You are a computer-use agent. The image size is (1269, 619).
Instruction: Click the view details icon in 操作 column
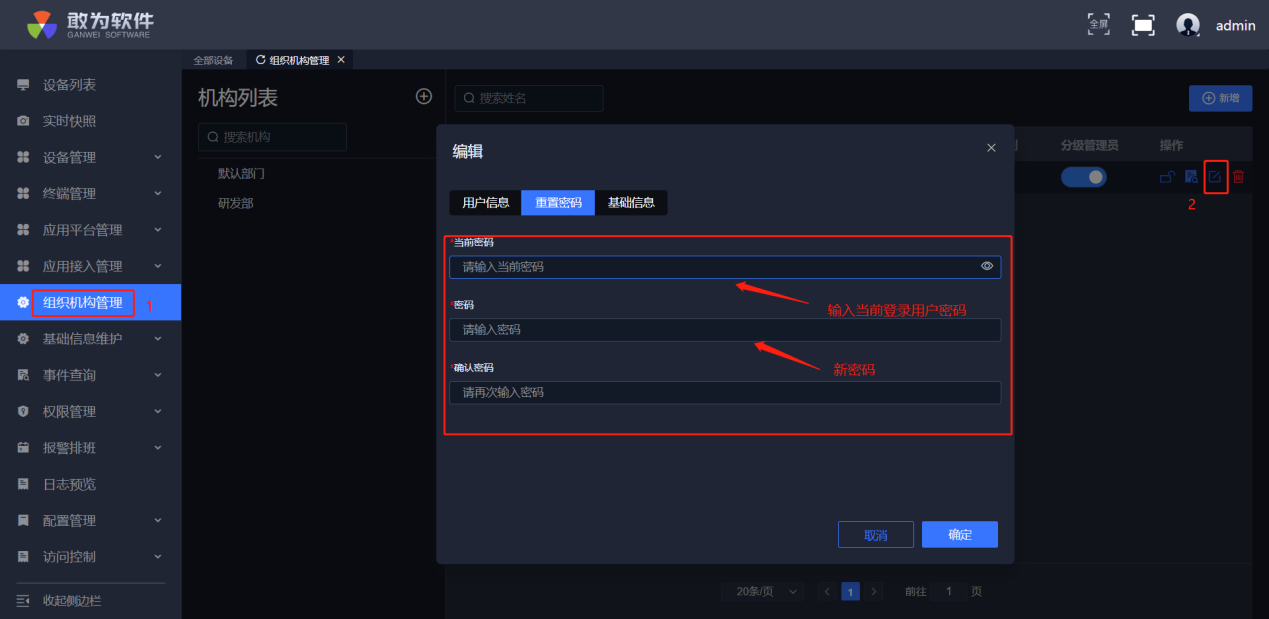(x=1191, y=177)
